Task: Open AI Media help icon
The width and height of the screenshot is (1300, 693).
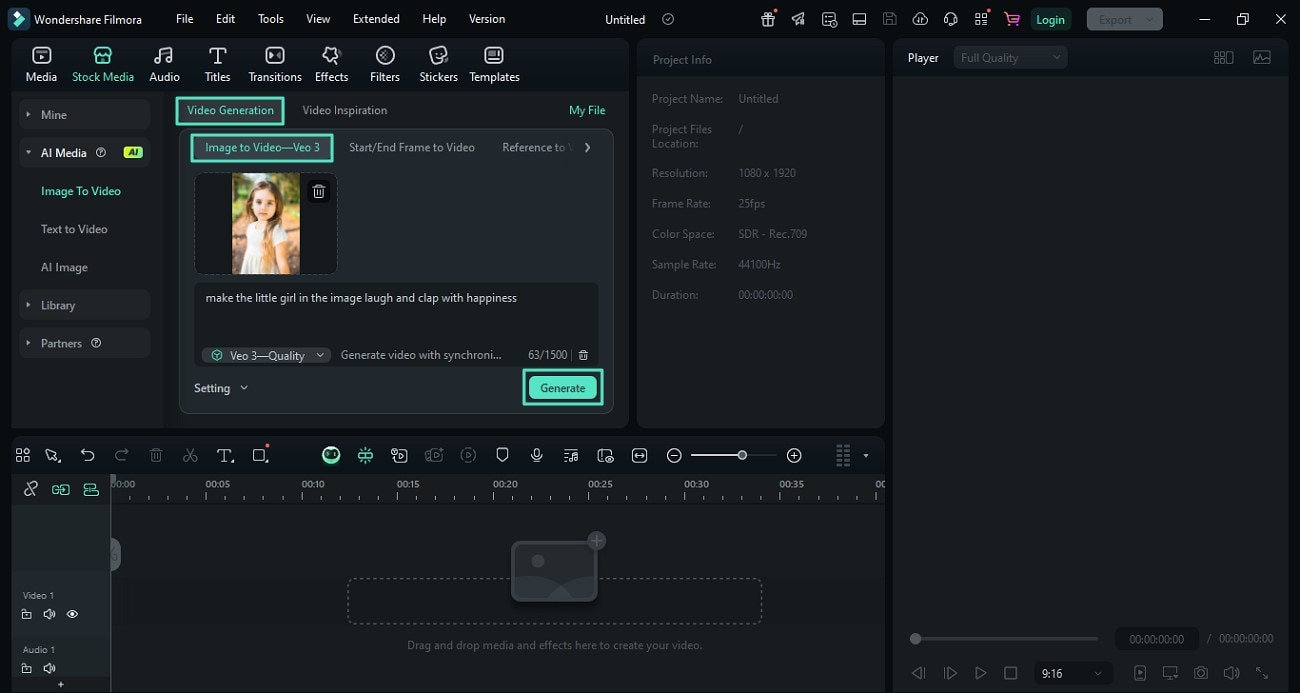Action: pos(100,153)
